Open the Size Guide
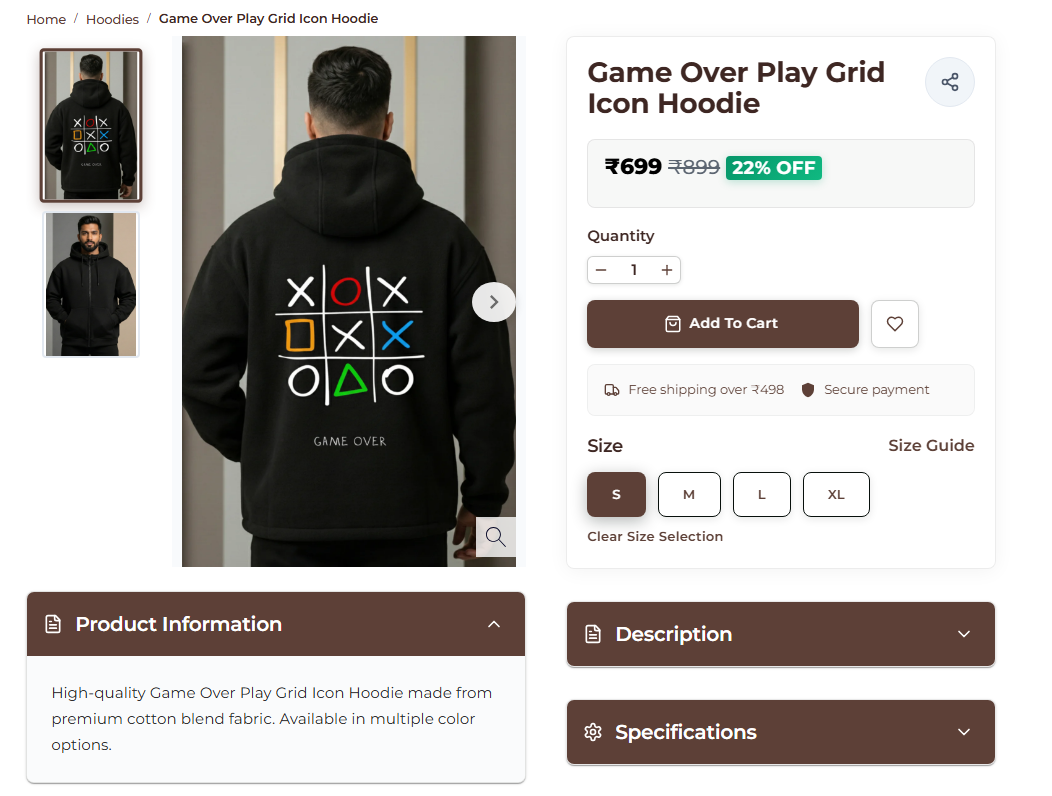The image size is (1052, 796). coord(930,446)
